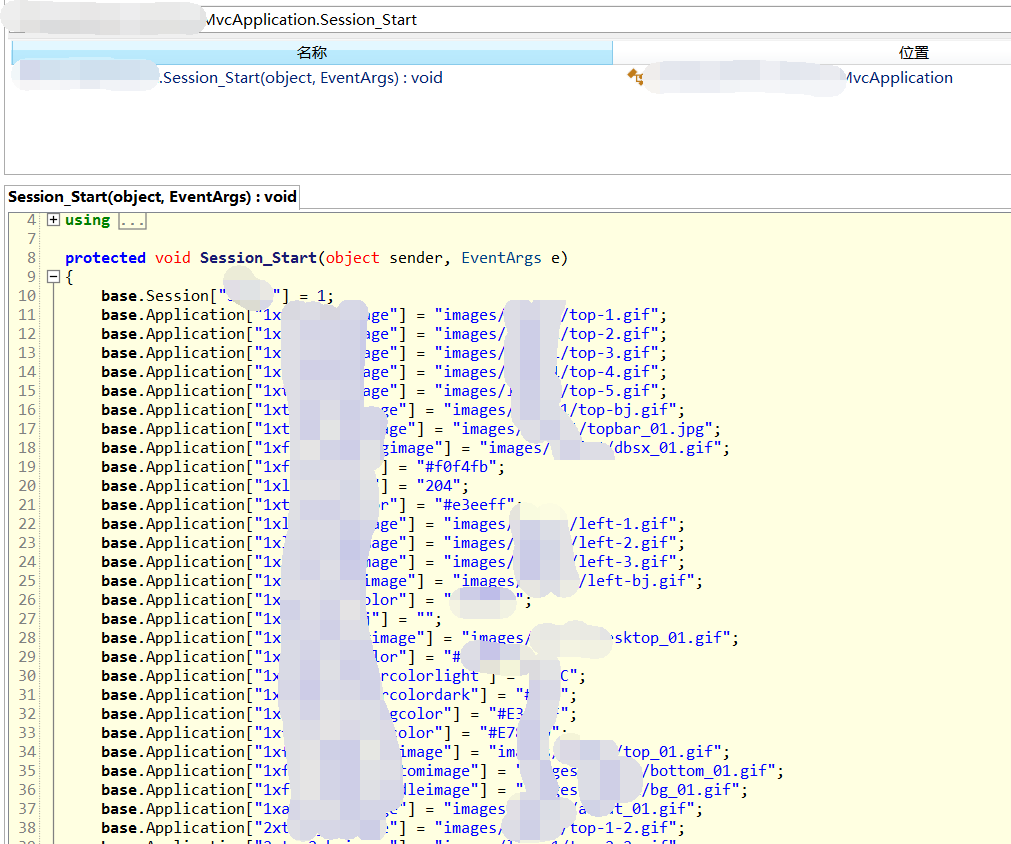Viewport: 1011px width, 844px height.
Task: Click the MvcApplication.Session_Start search field
Action: pyautogui.click(x=600, y=20)
